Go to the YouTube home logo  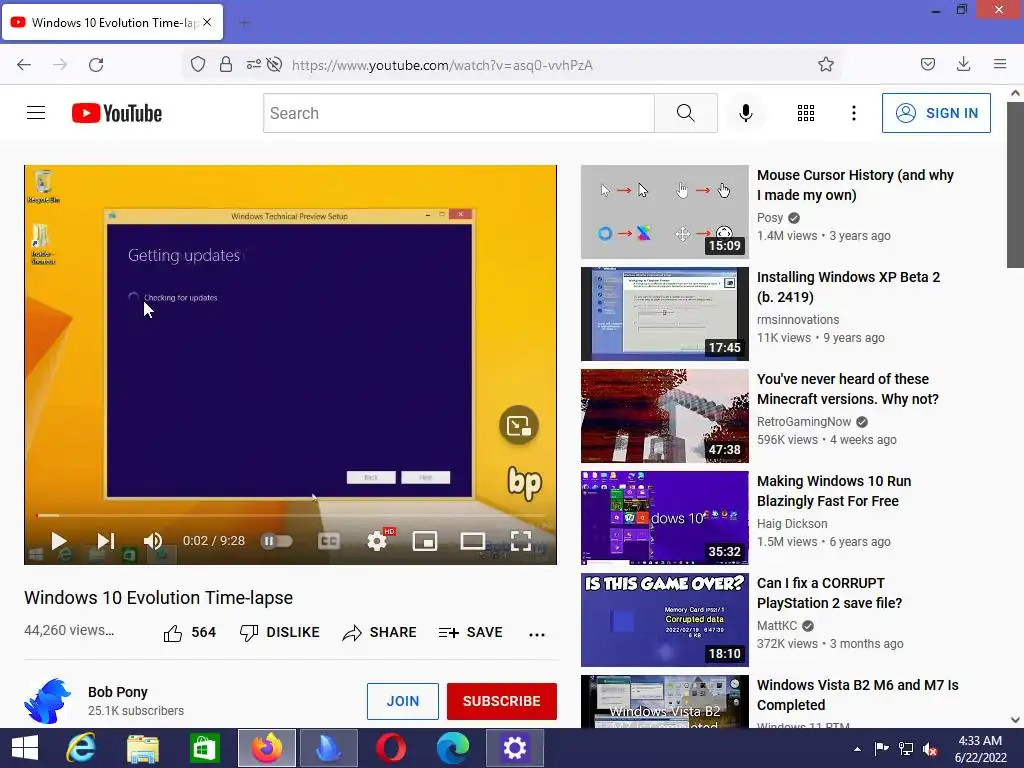(x=117, y=113)
